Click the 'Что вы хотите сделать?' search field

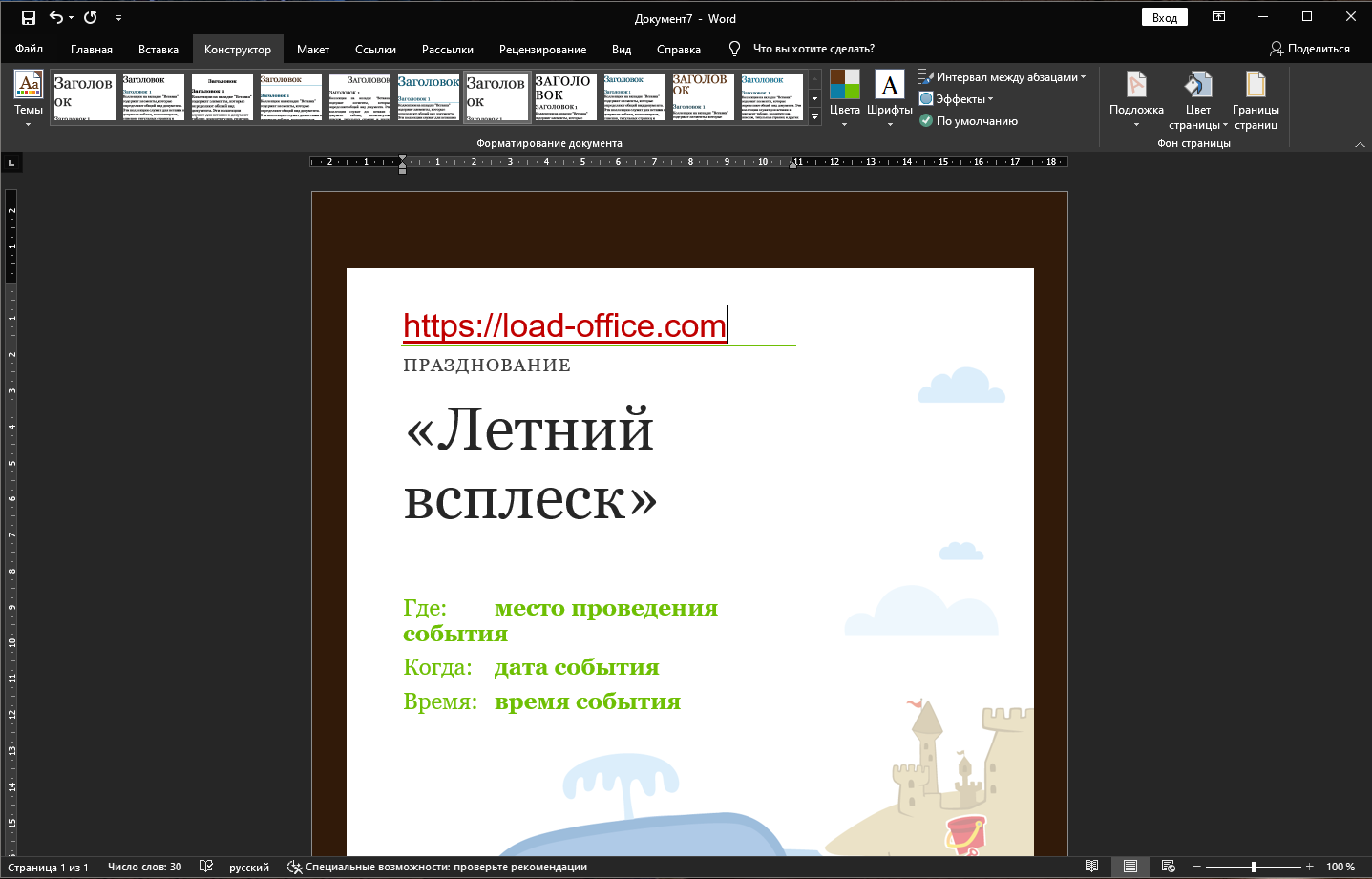(x=813, y=49)
